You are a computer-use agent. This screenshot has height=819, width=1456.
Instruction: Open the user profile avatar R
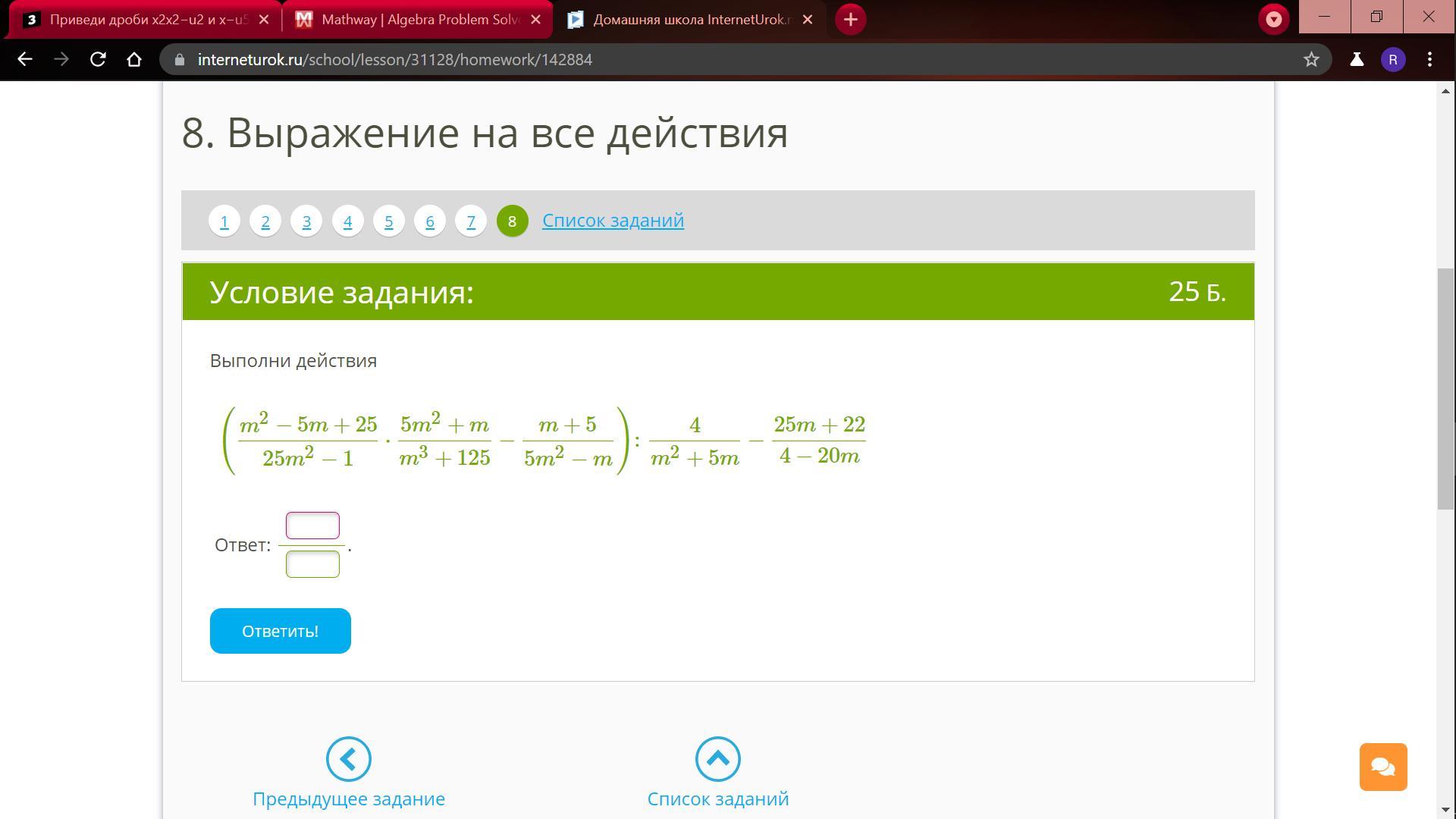pyautogui.click(x=1392, y=59)
